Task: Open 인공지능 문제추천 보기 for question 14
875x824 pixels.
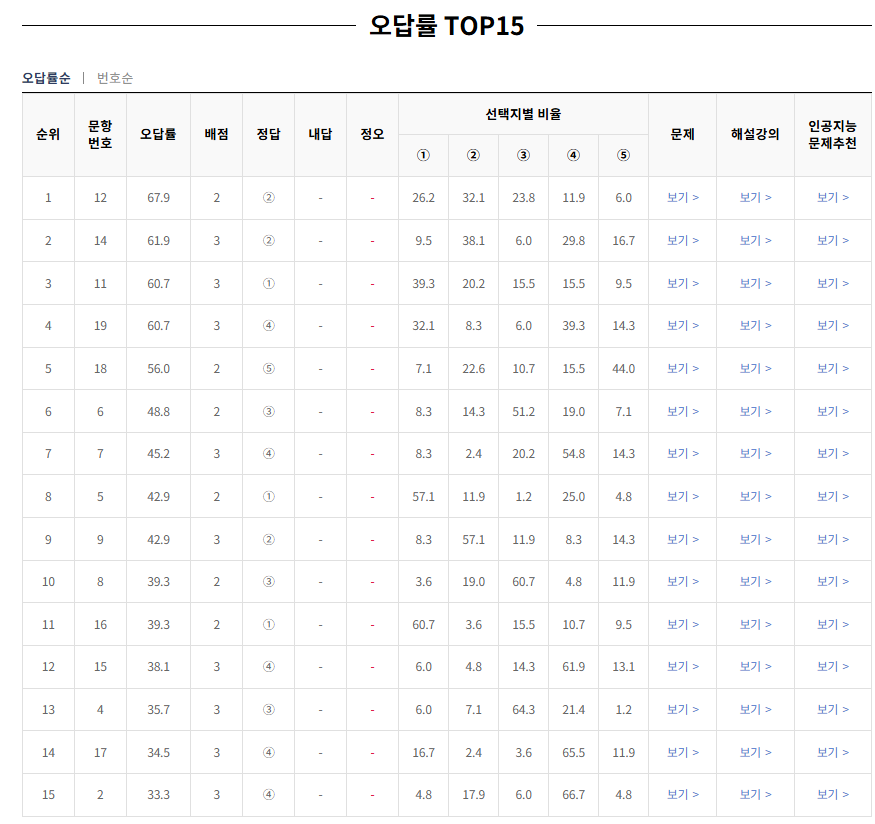Action: point(833,240)
